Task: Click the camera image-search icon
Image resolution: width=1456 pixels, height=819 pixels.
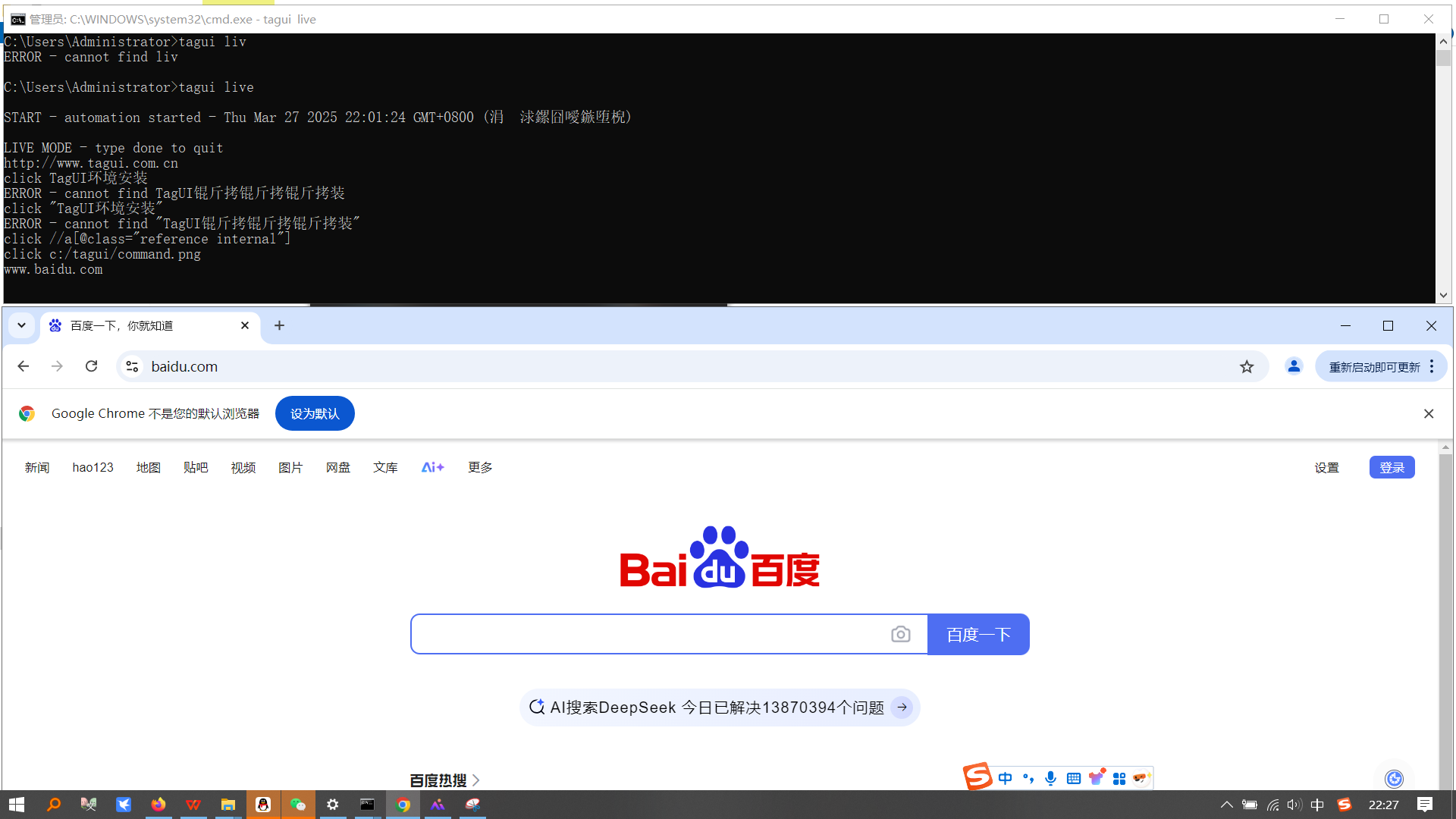Action: 901,634
